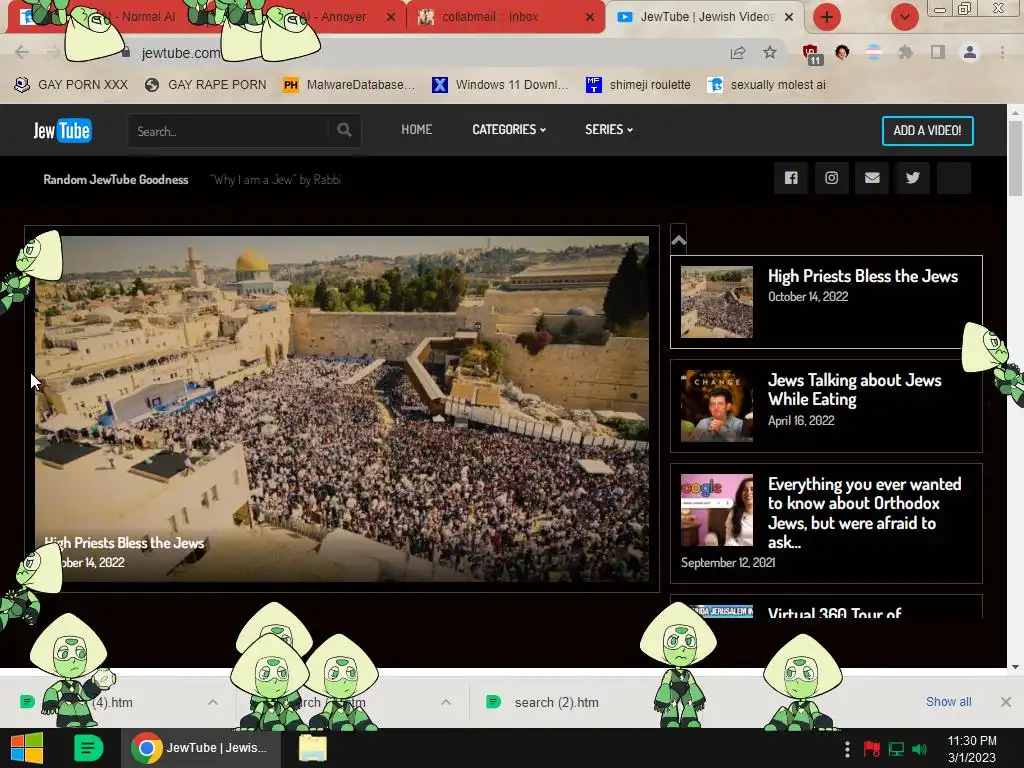The width and height of the screenshot is (1024, 768).
Task: Click the ADD A VIDEO! button
Action: tap(927, 131)
